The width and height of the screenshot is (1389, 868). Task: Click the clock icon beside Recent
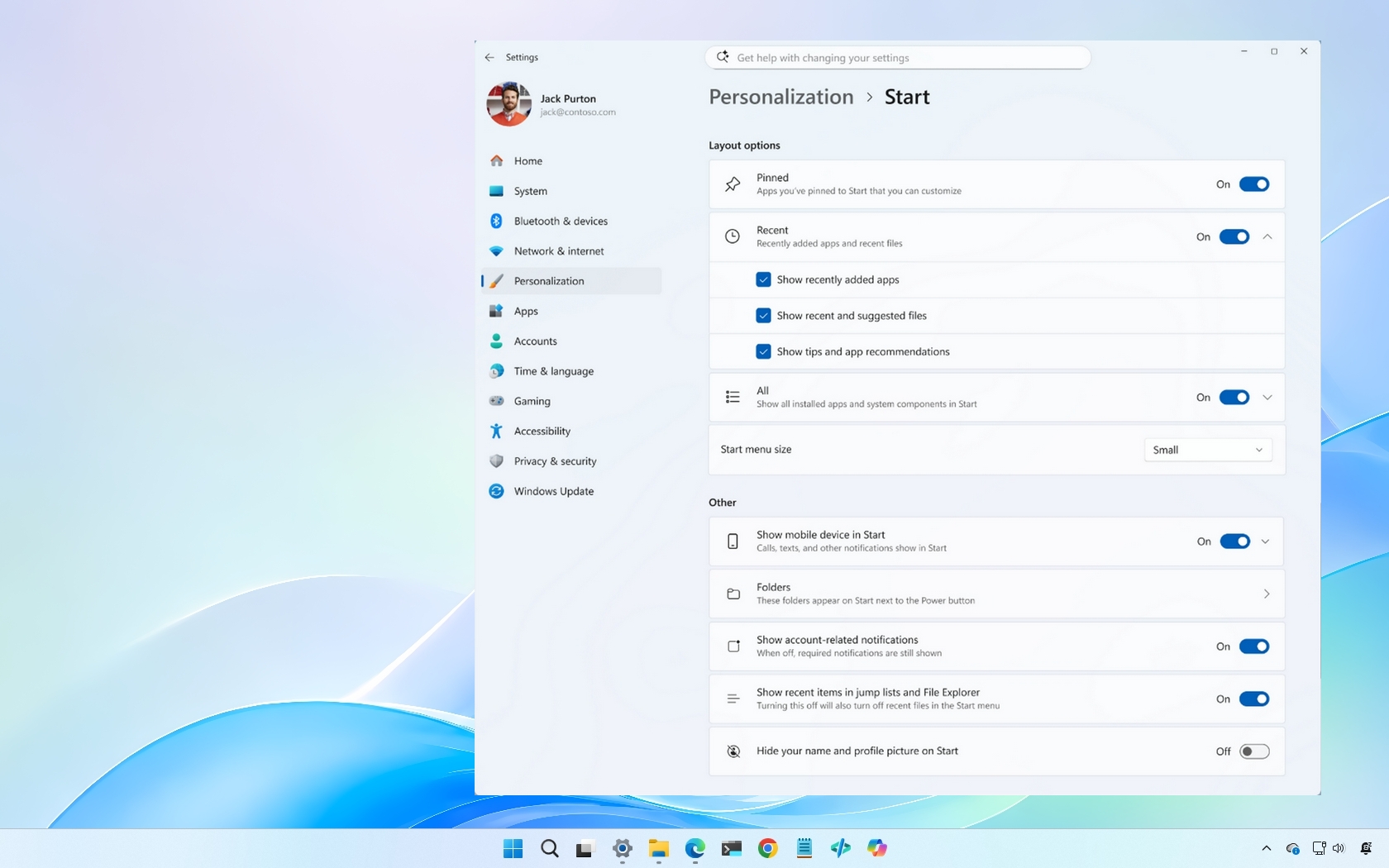(733, 236)
